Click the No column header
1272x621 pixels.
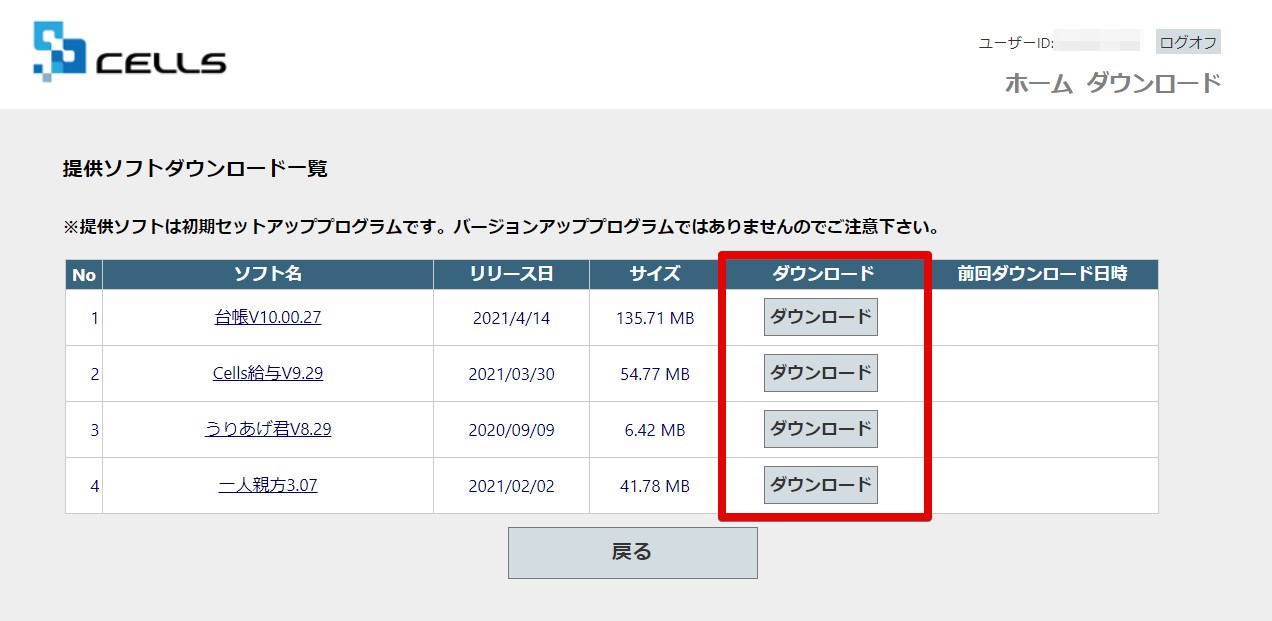coord(84,274)
